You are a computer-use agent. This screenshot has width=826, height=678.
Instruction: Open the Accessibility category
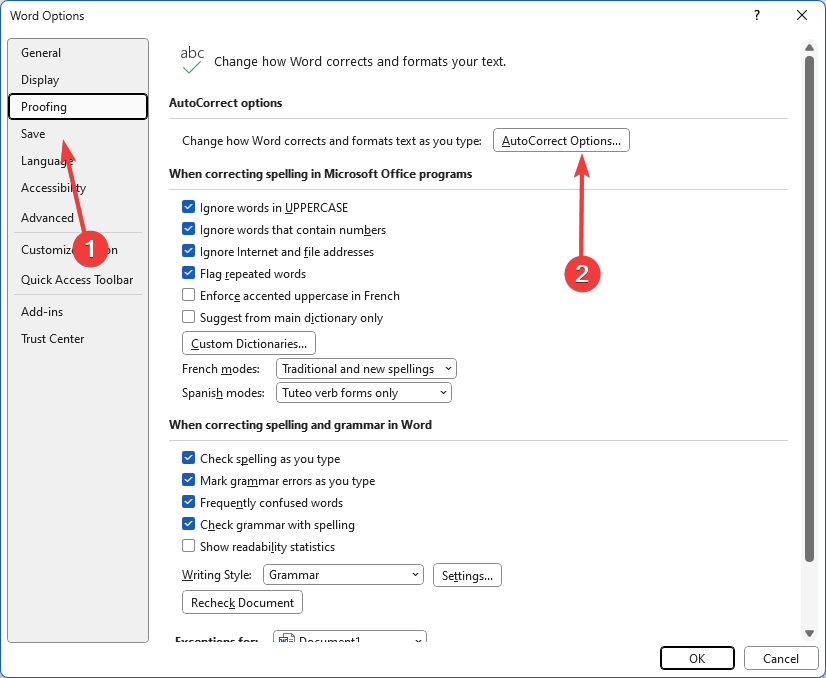pyautogui.click(x=78, y=188)
